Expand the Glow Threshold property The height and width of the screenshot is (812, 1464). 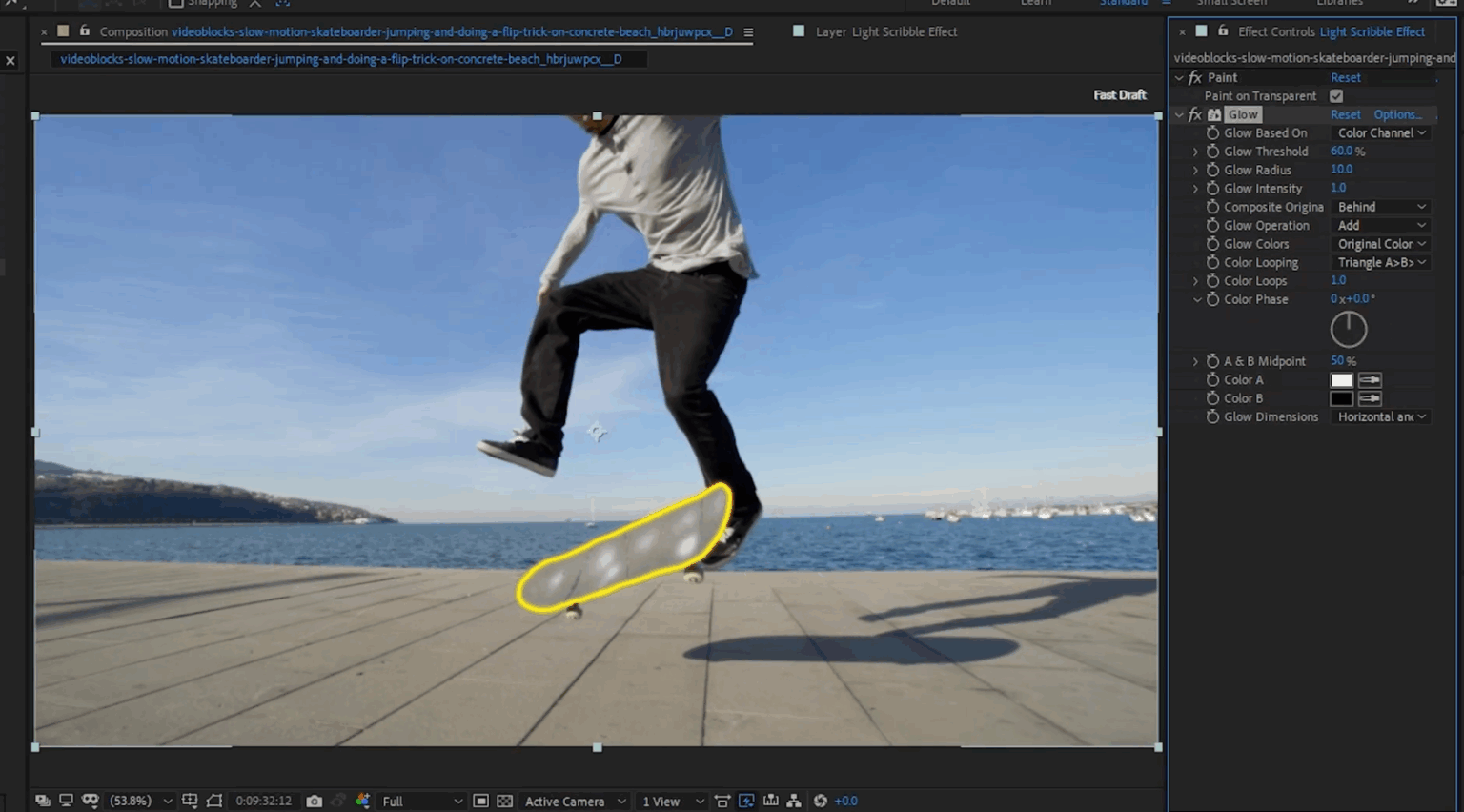click(x=1196, y=152)
